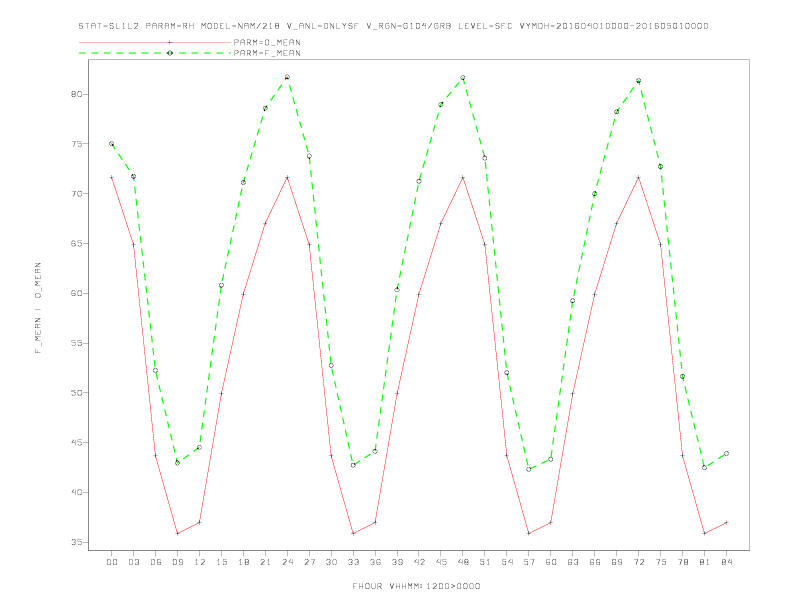This screenshot has width=792, height=612.
Task: Click the y-axis tick value 75
Action: [x=76, y=144]
